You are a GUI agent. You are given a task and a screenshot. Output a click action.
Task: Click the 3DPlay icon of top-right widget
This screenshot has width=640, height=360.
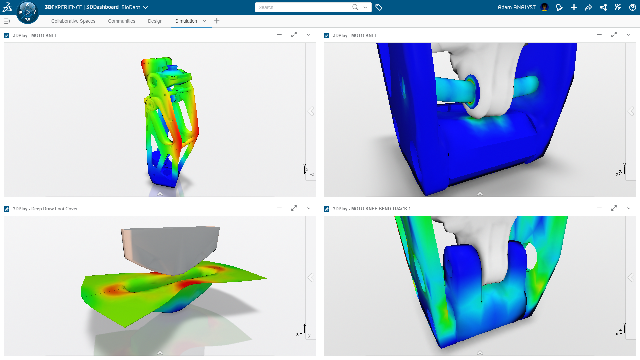click(327, 36)
